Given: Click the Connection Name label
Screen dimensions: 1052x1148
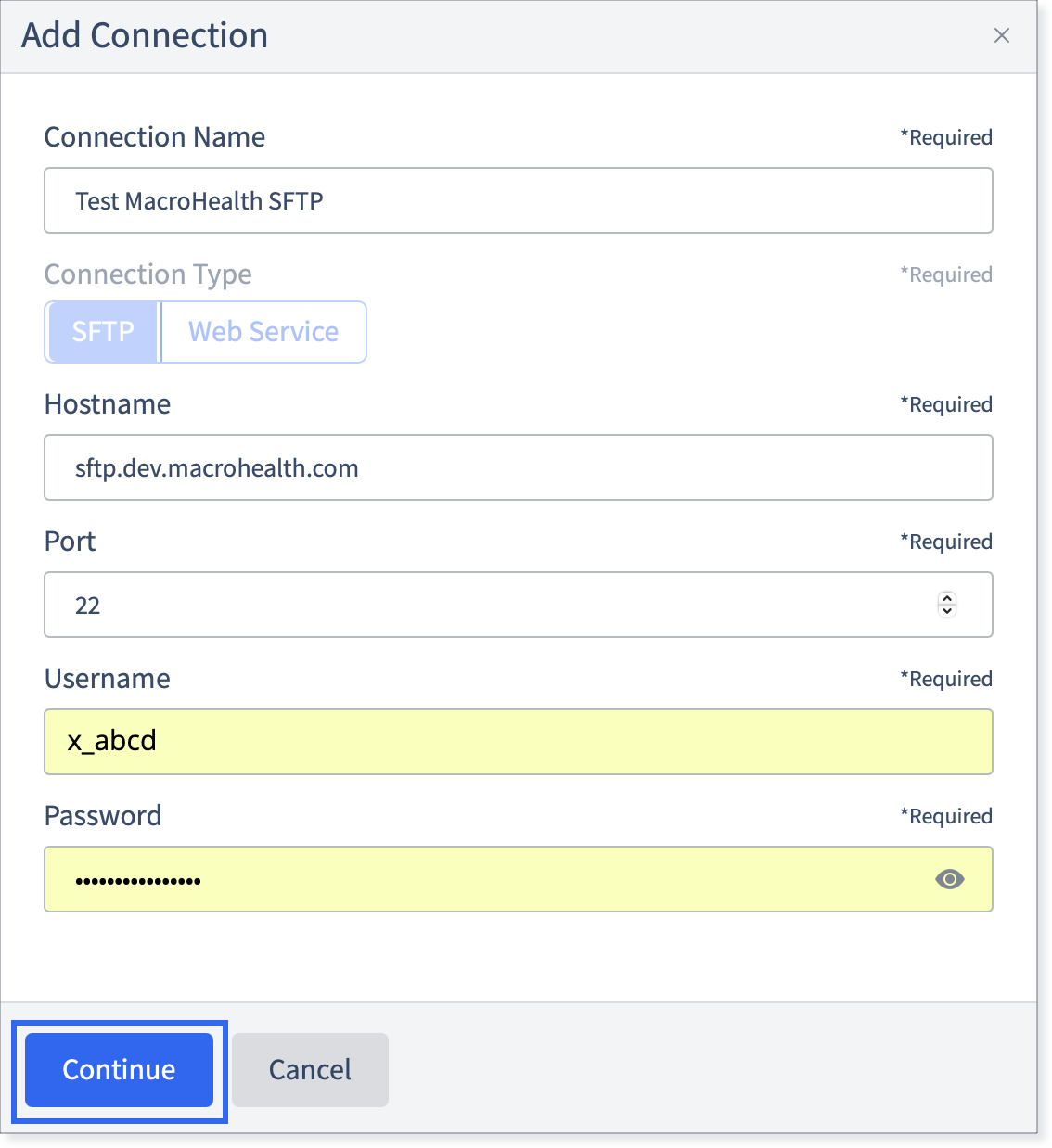Looking at the screenshot, I should [155, 137].
